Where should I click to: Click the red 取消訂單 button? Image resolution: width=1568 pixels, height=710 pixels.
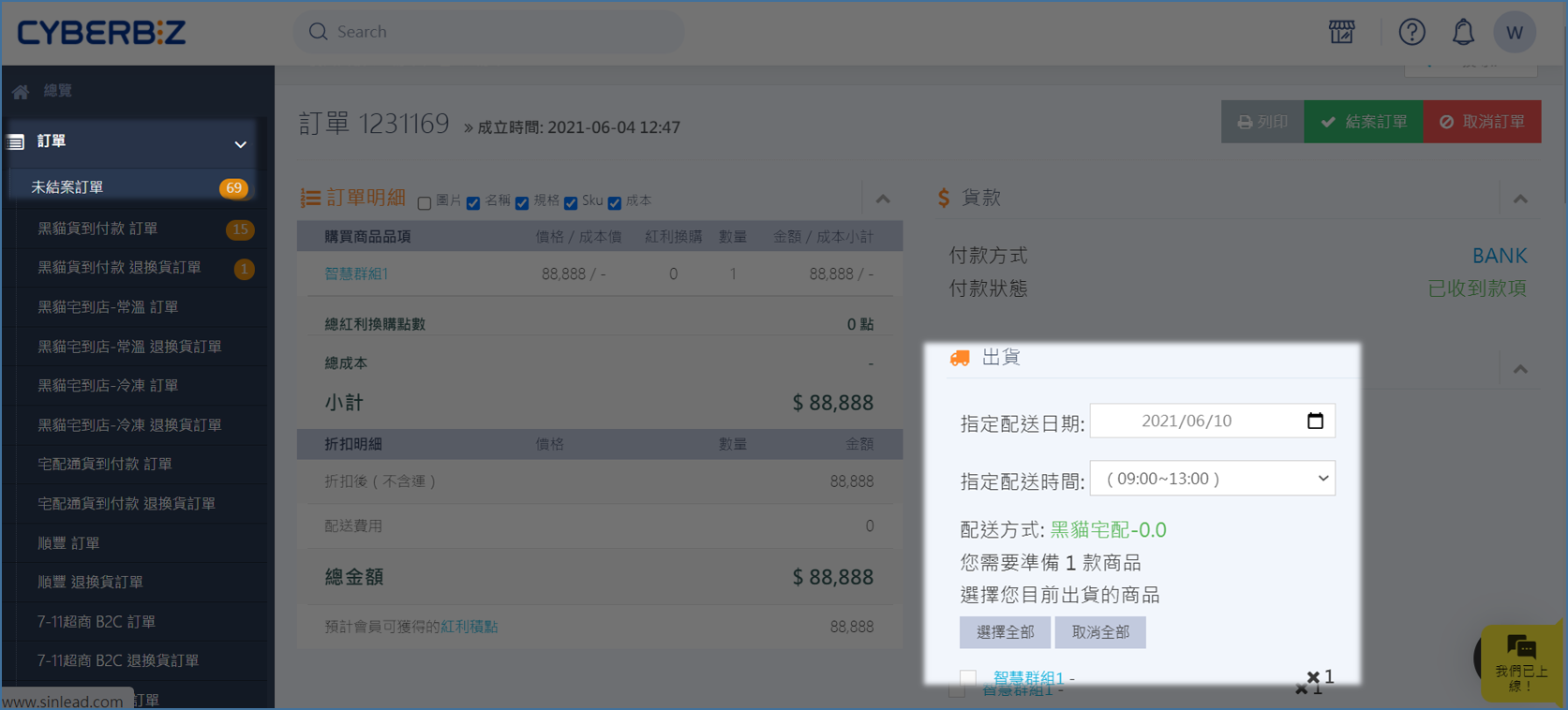tap(1482, 122)
